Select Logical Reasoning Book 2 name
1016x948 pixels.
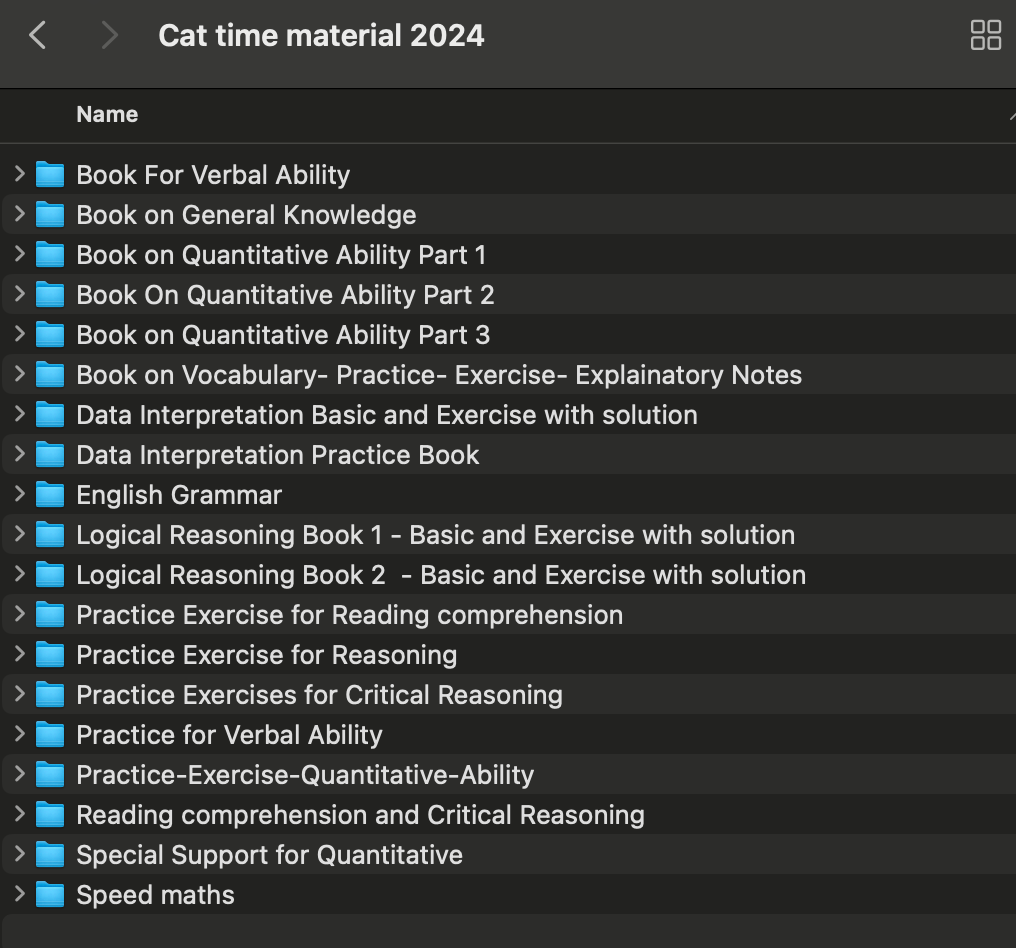point(441,575)
